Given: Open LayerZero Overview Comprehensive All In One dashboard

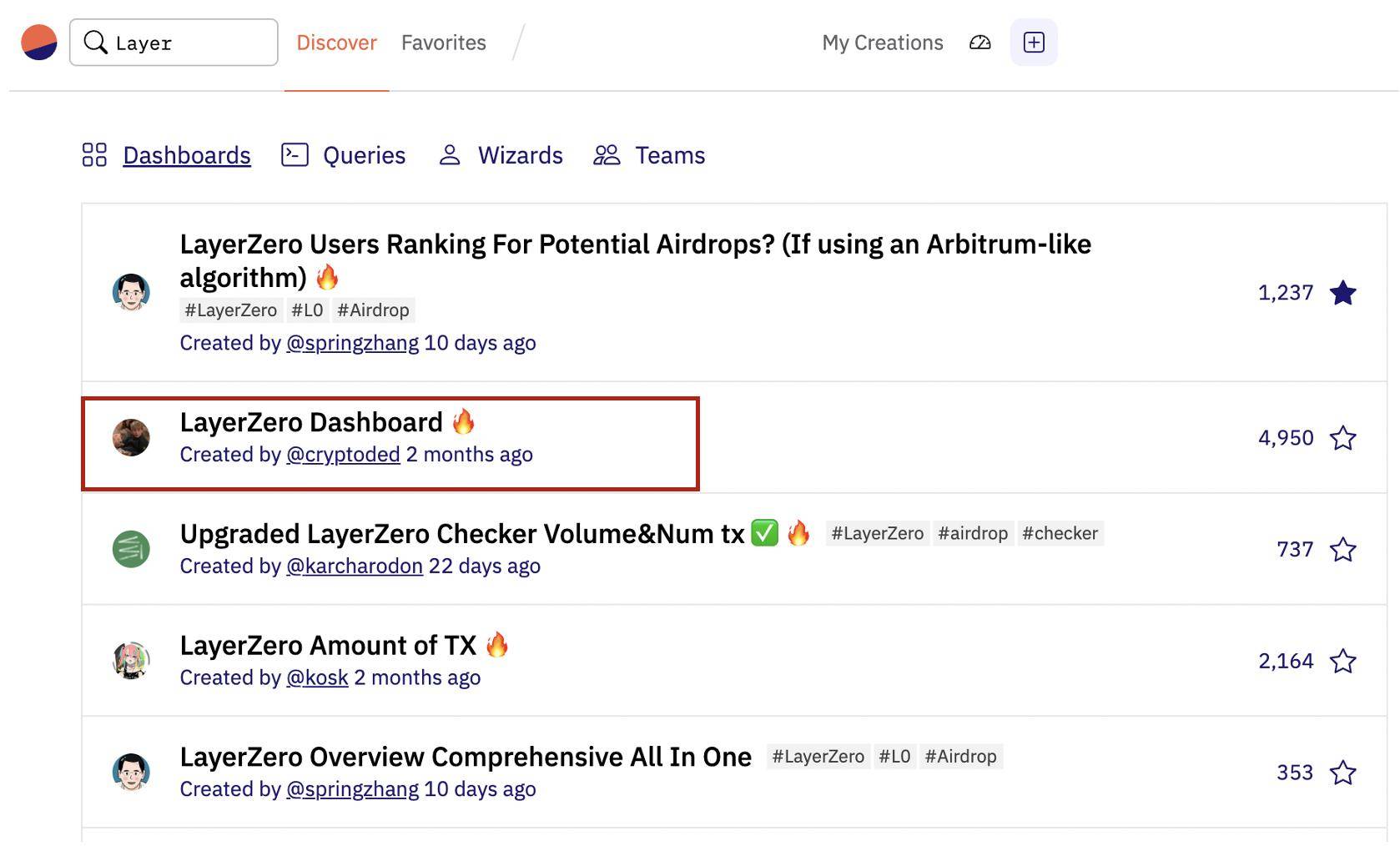Looking at the screenshot, I should click(x=466, y=758).
